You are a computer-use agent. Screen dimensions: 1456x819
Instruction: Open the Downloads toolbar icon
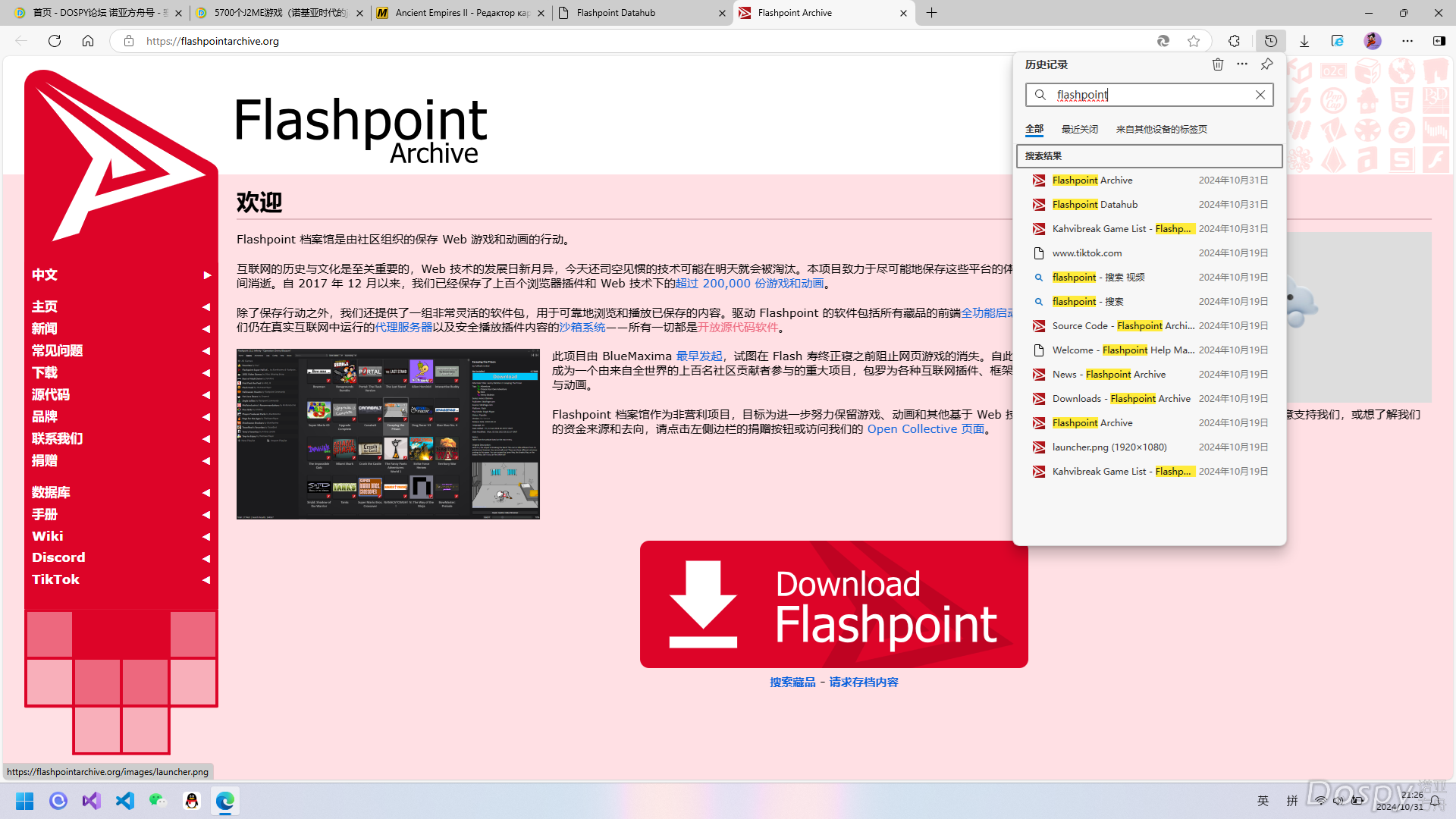[x=1304, y=41]
